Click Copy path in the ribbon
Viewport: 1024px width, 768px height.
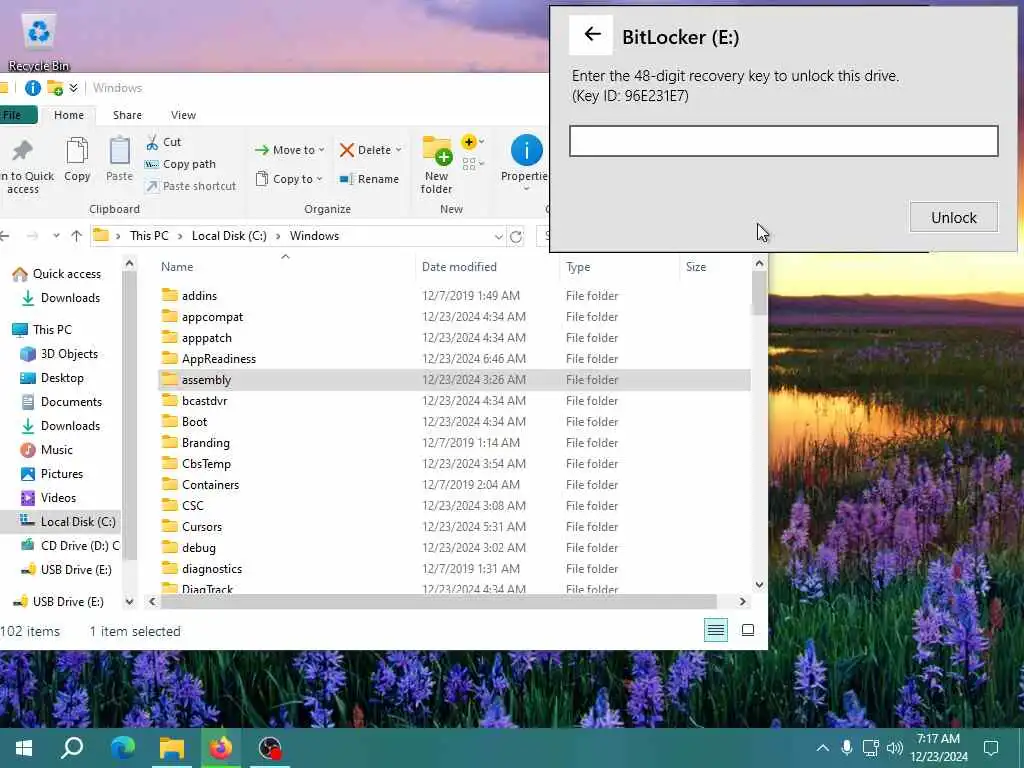tap(180, 164)
